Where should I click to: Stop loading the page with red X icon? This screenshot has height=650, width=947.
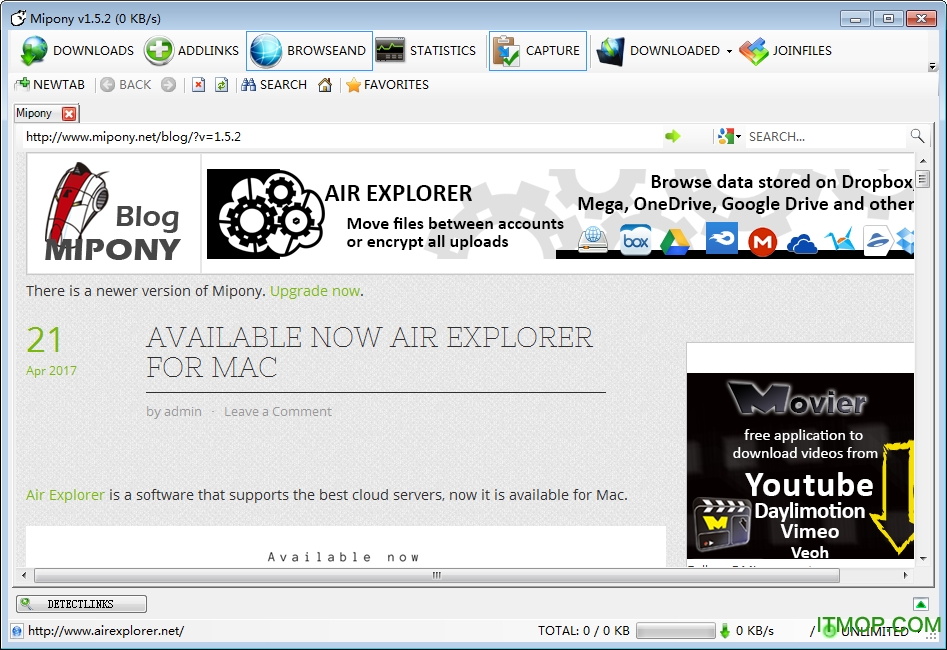point(198,85)
